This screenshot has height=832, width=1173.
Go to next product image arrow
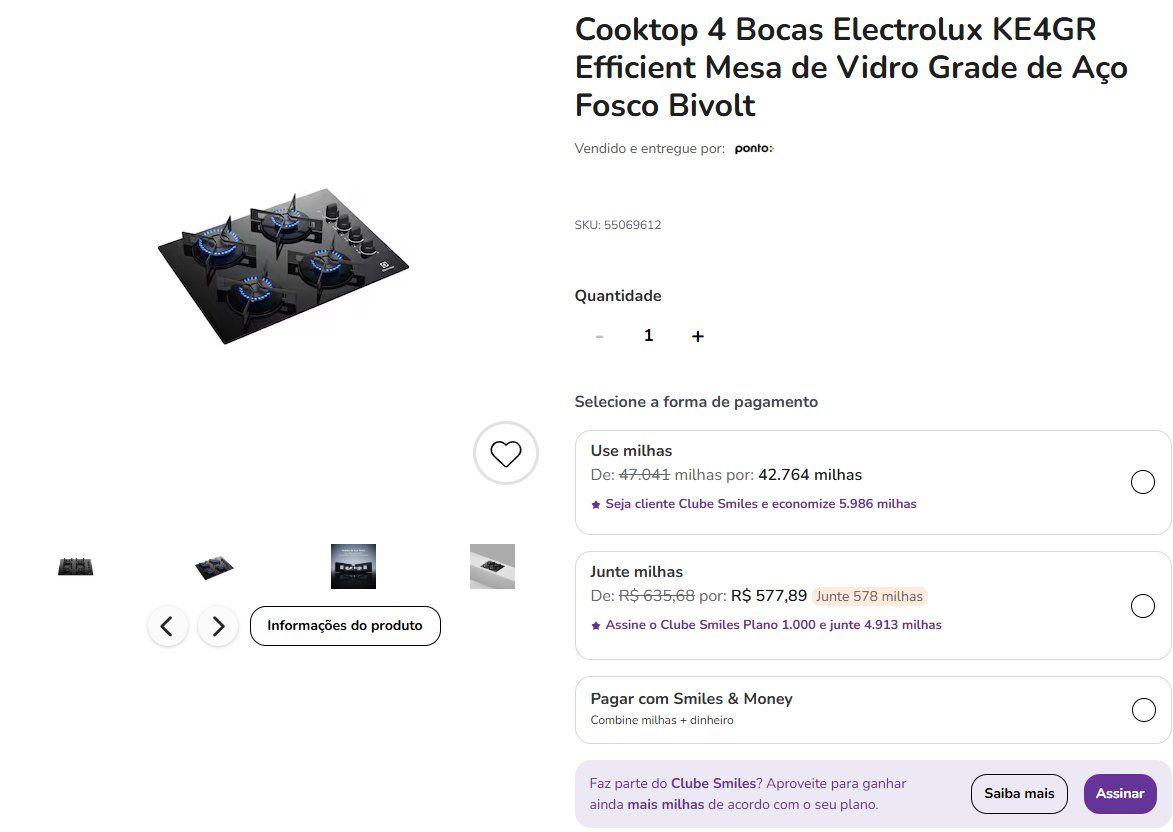tap(218, 626)
